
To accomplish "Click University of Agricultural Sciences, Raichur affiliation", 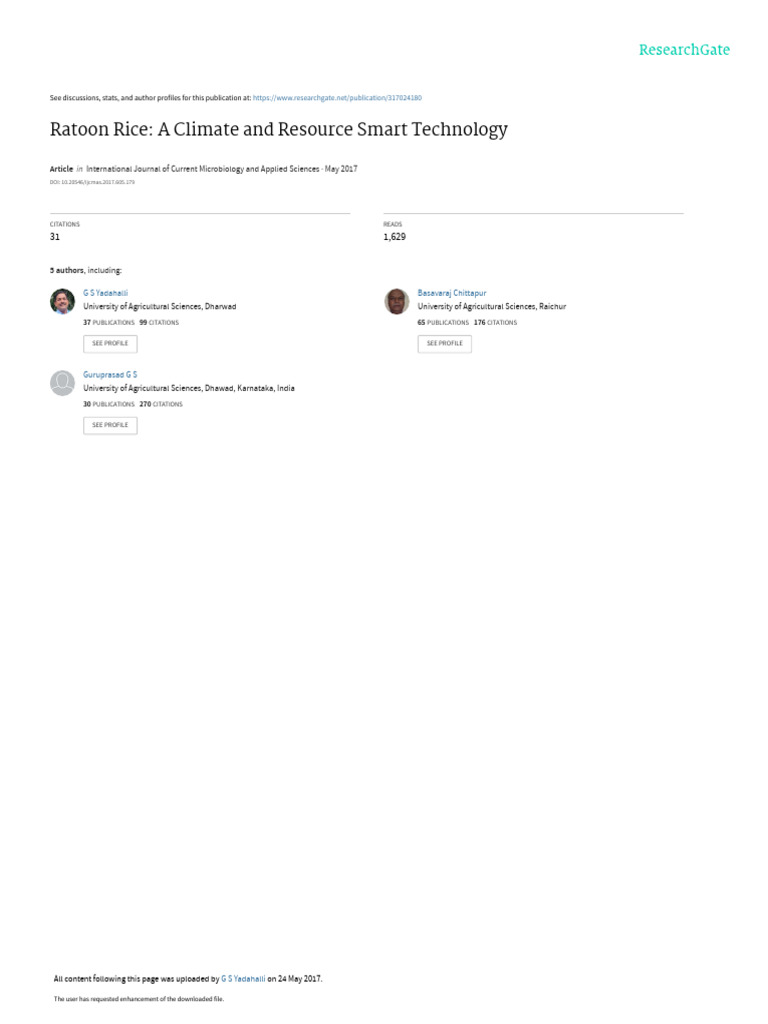I will click(x=492, y=306).
